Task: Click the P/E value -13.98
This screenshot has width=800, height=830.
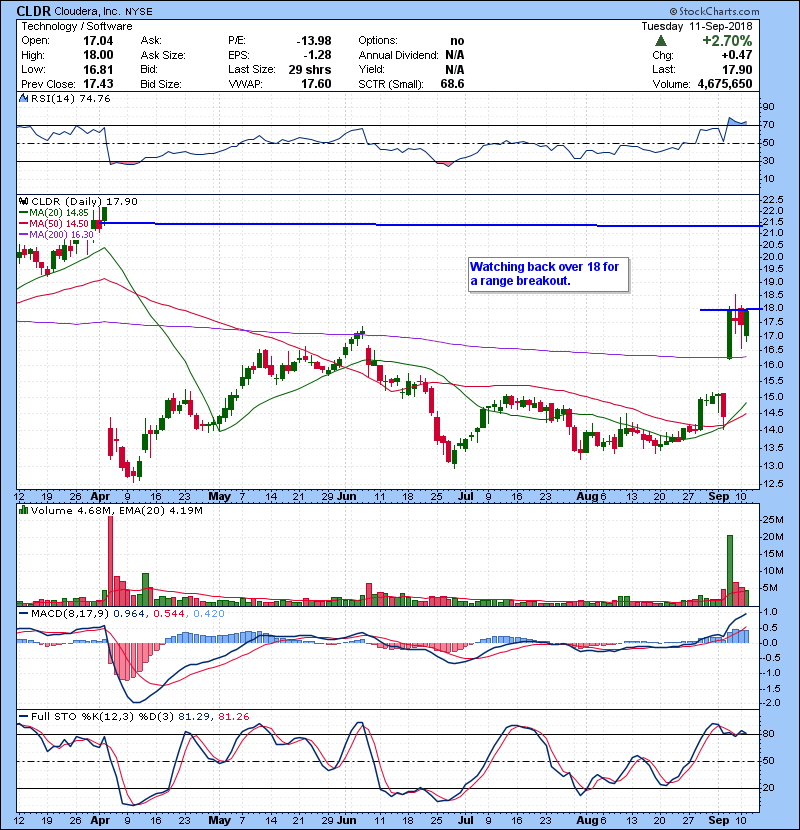Action: pos(314,41)
